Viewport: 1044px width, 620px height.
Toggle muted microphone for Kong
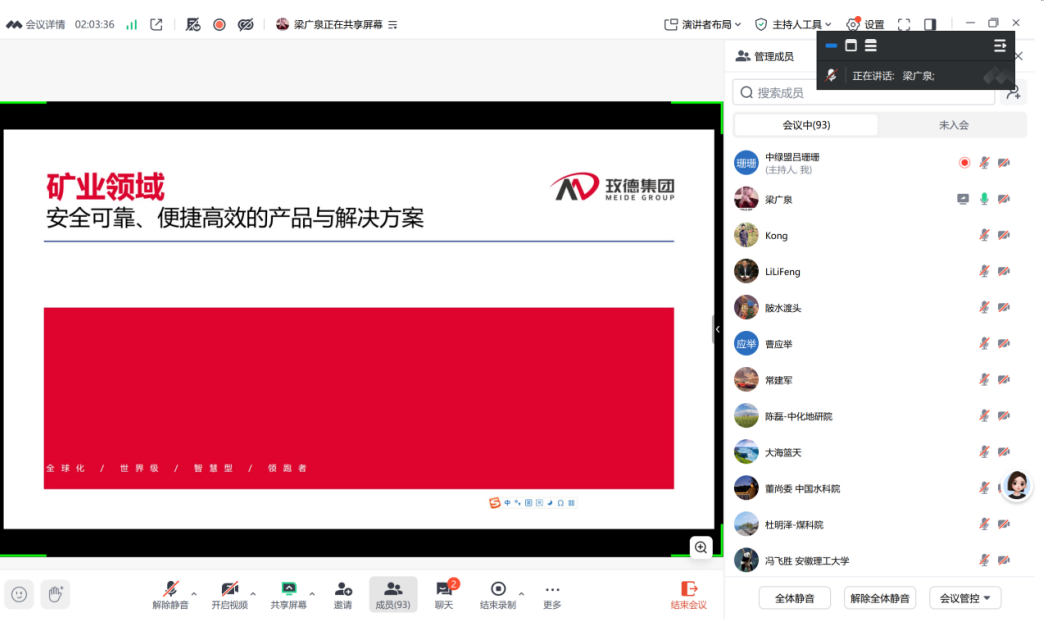click(x=984, y=235)
